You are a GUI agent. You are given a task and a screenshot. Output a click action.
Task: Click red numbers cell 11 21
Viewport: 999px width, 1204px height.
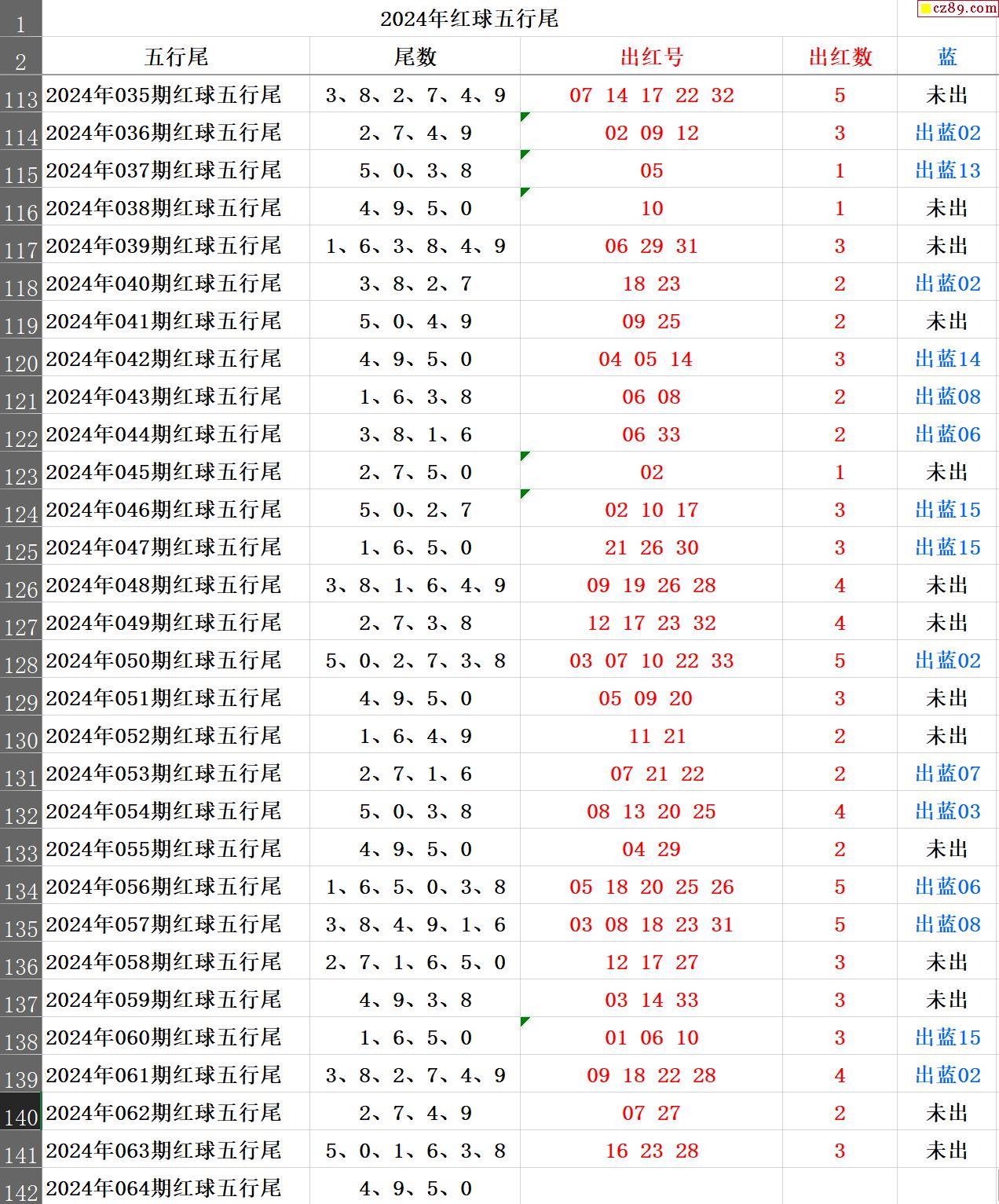click(x=651, y=736)
